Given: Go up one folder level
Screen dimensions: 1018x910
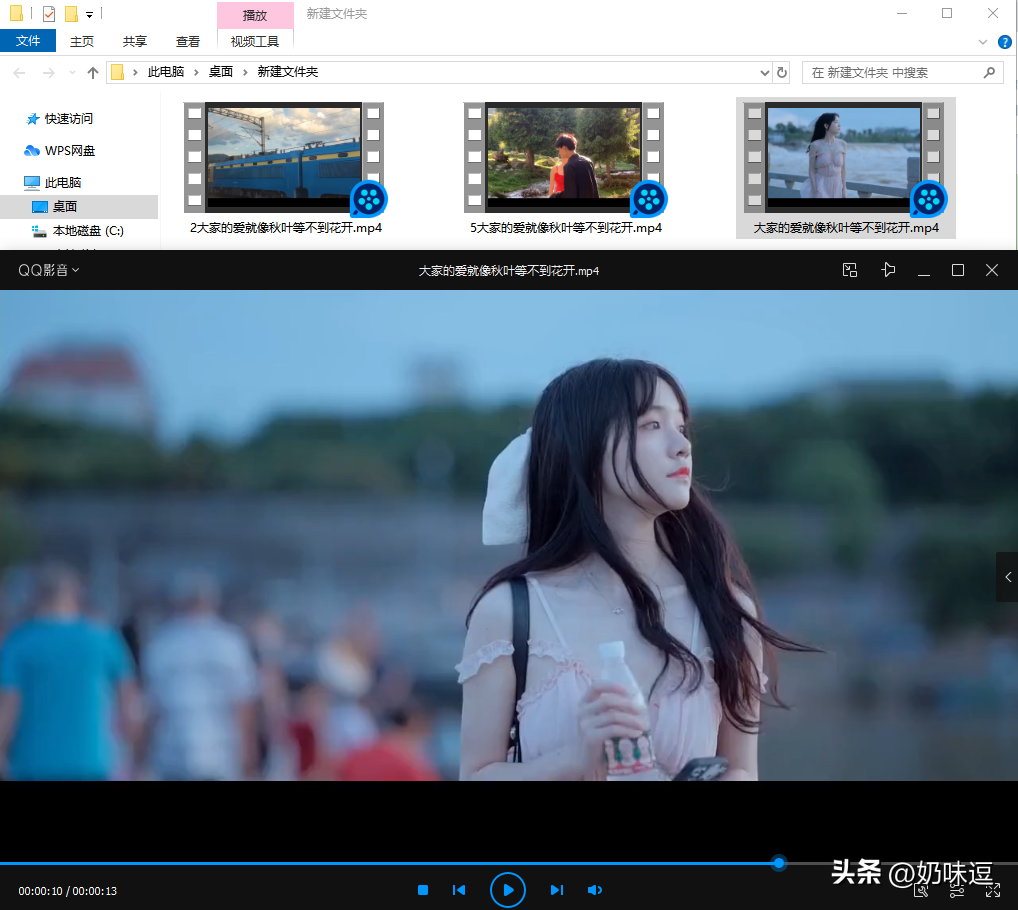Looking at the screenshot, I should click(x=93, y=73).
